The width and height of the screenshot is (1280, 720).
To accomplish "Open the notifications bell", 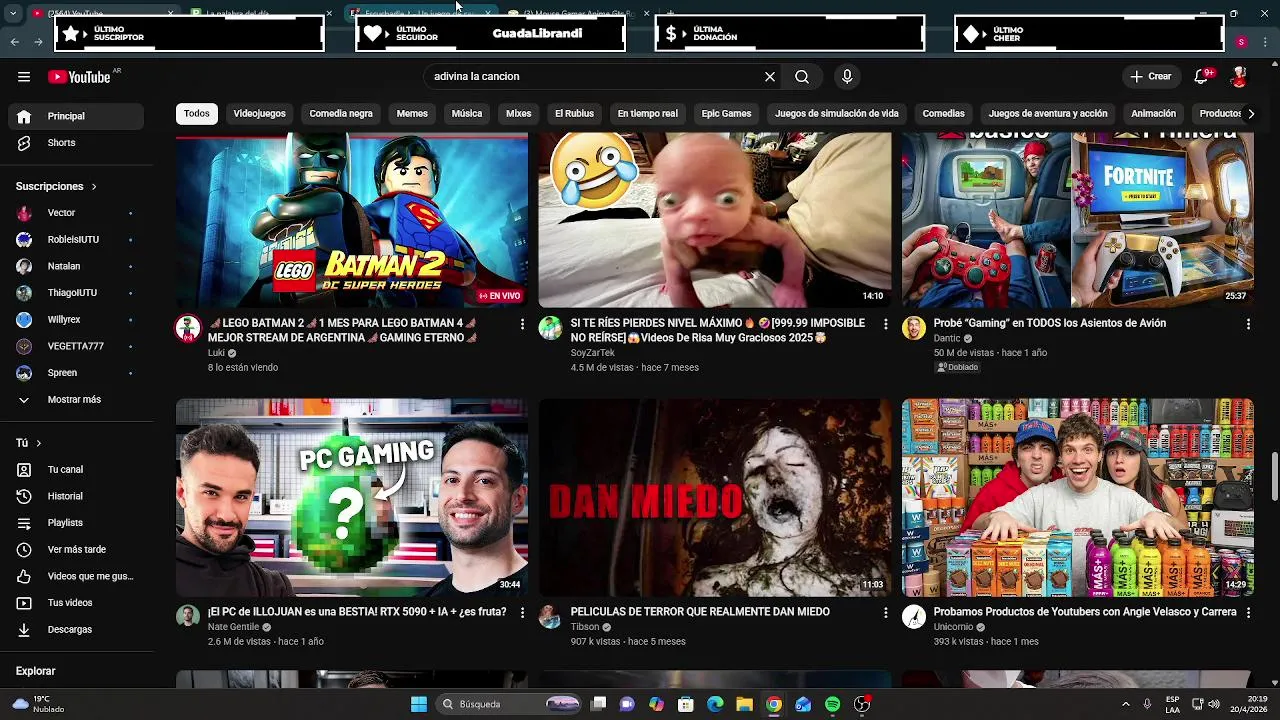I will tap(1202, 77).
